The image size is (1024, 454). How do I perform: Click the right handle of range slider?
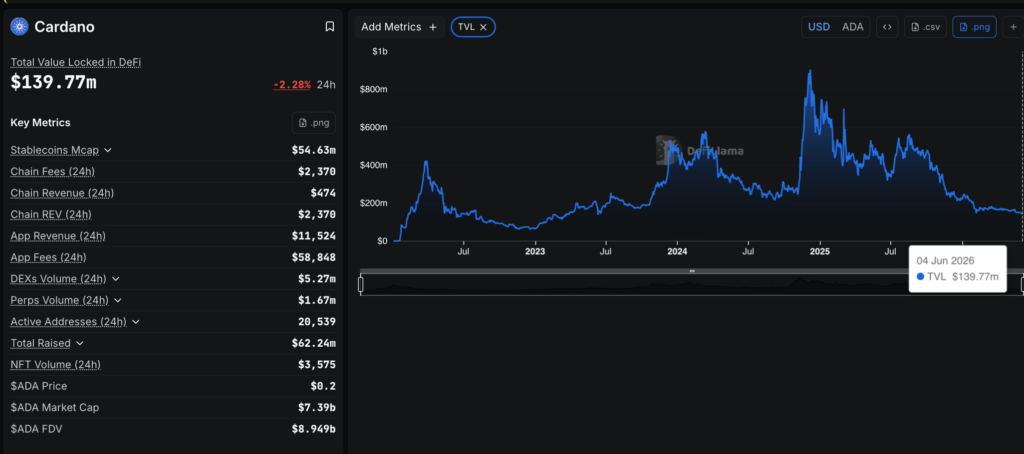1022,284
